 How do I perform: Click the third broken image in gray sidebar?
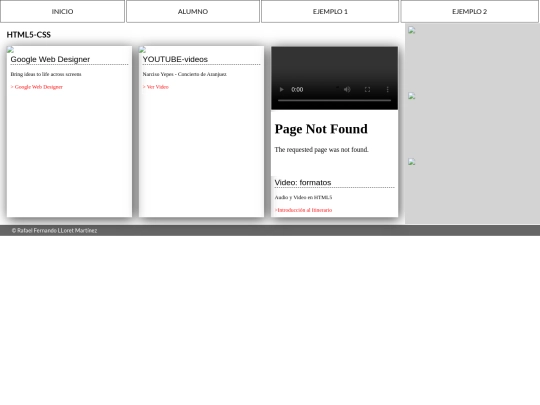(x=412, y=162)
